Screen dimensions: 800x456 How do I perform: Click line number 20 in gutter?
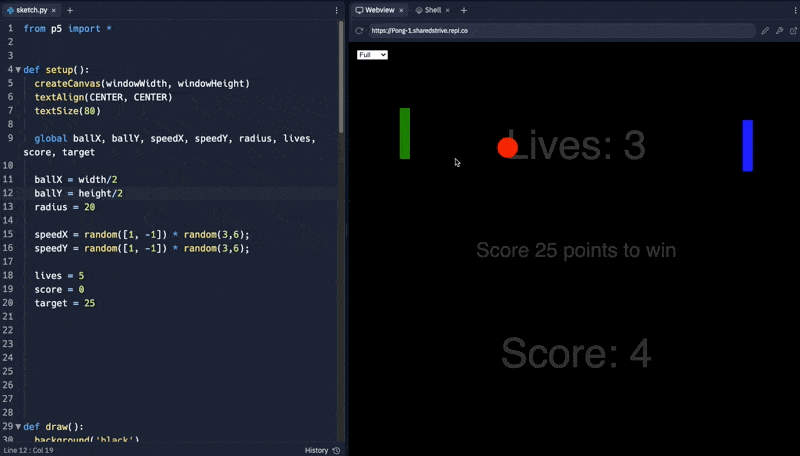tap(8, 303)
